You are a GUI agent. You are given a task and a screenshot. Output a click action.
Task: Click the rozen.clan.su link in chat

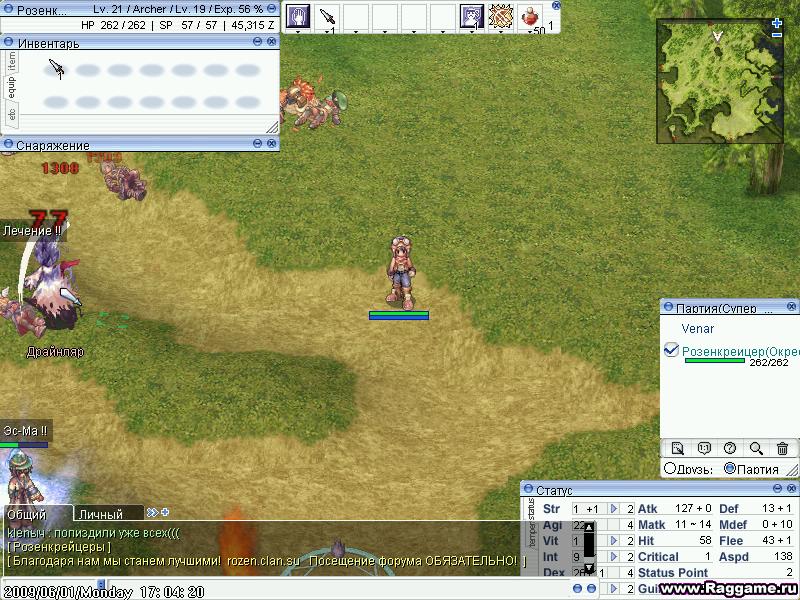pyautogui.click(x=263, y=561)
